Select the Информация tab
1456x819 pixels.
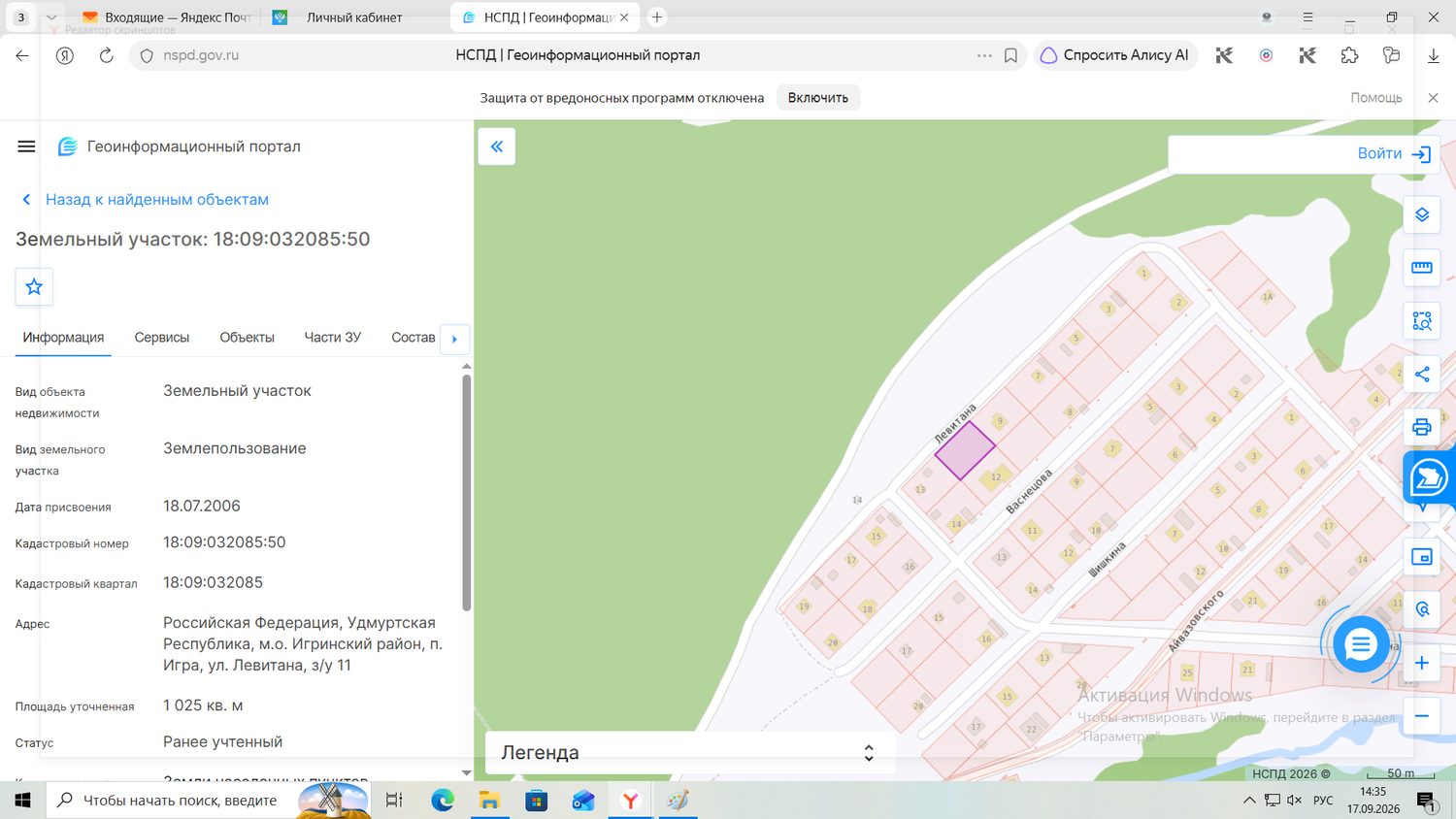63,338
